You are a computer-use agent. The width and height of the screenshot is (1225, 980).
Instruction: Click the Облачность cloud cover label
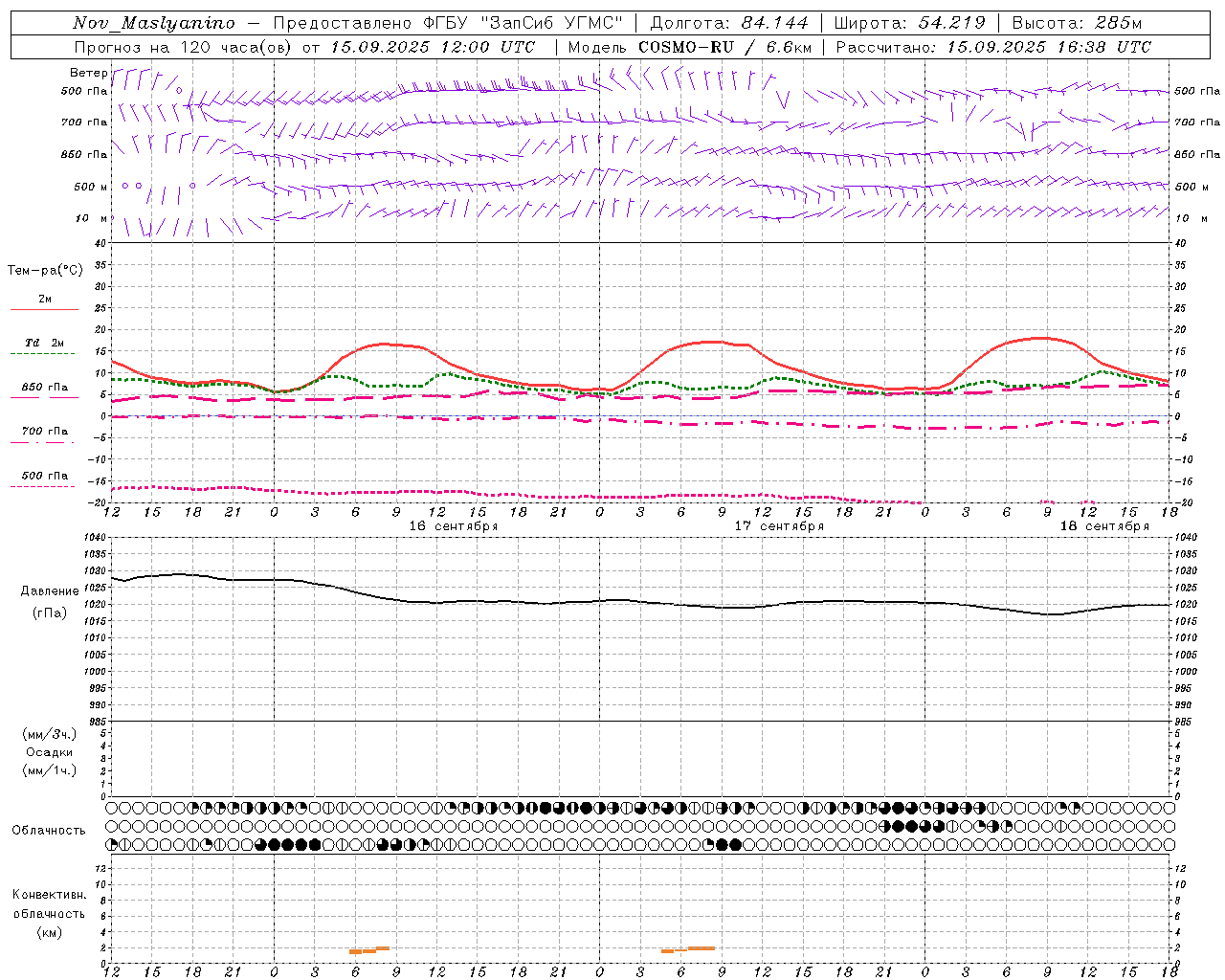(x=49, y=831)
